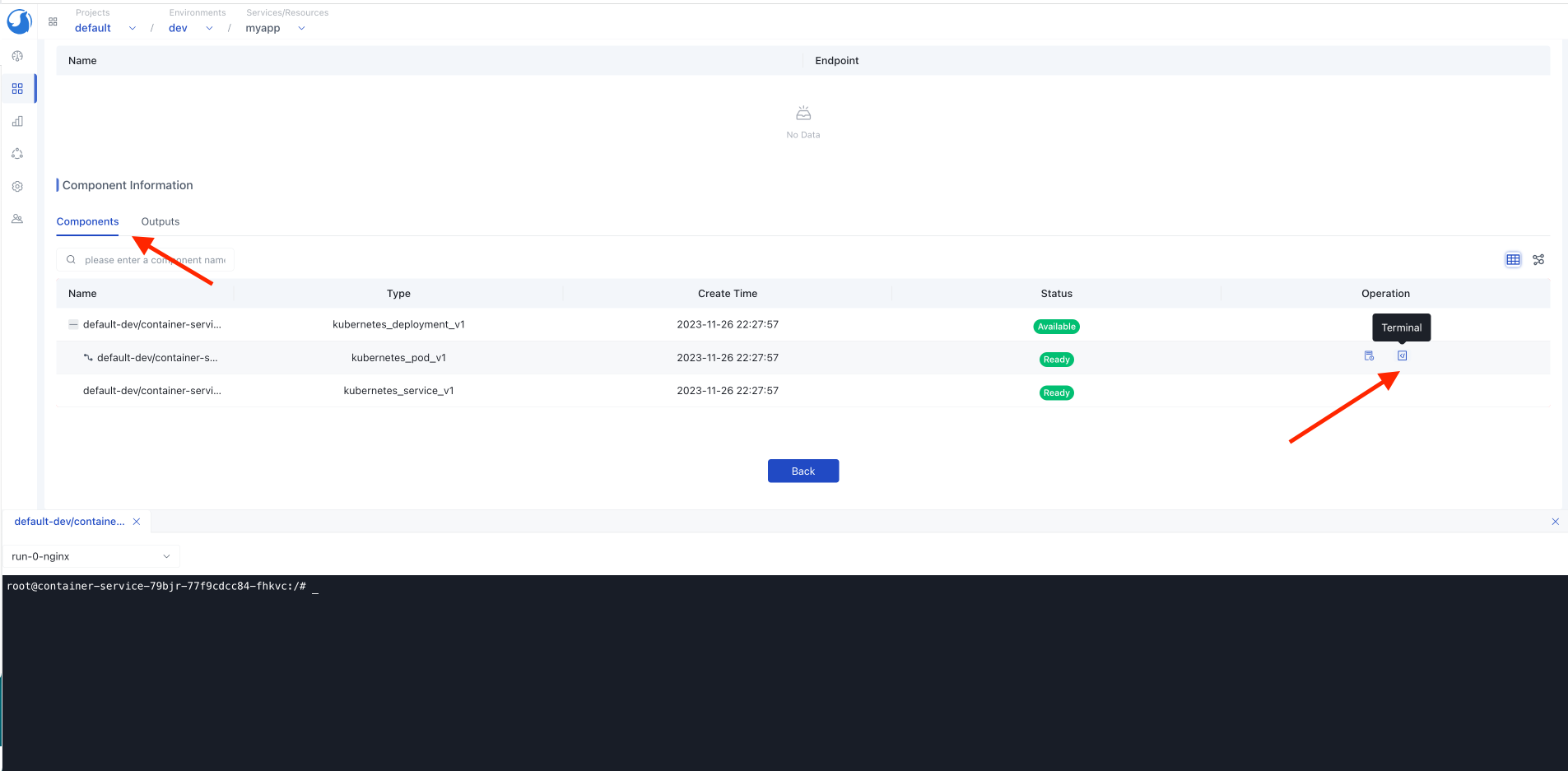
Task: Click the grid icon beside Projects breadcrumb
Action: pyautogui.click(x=53, y=21)
